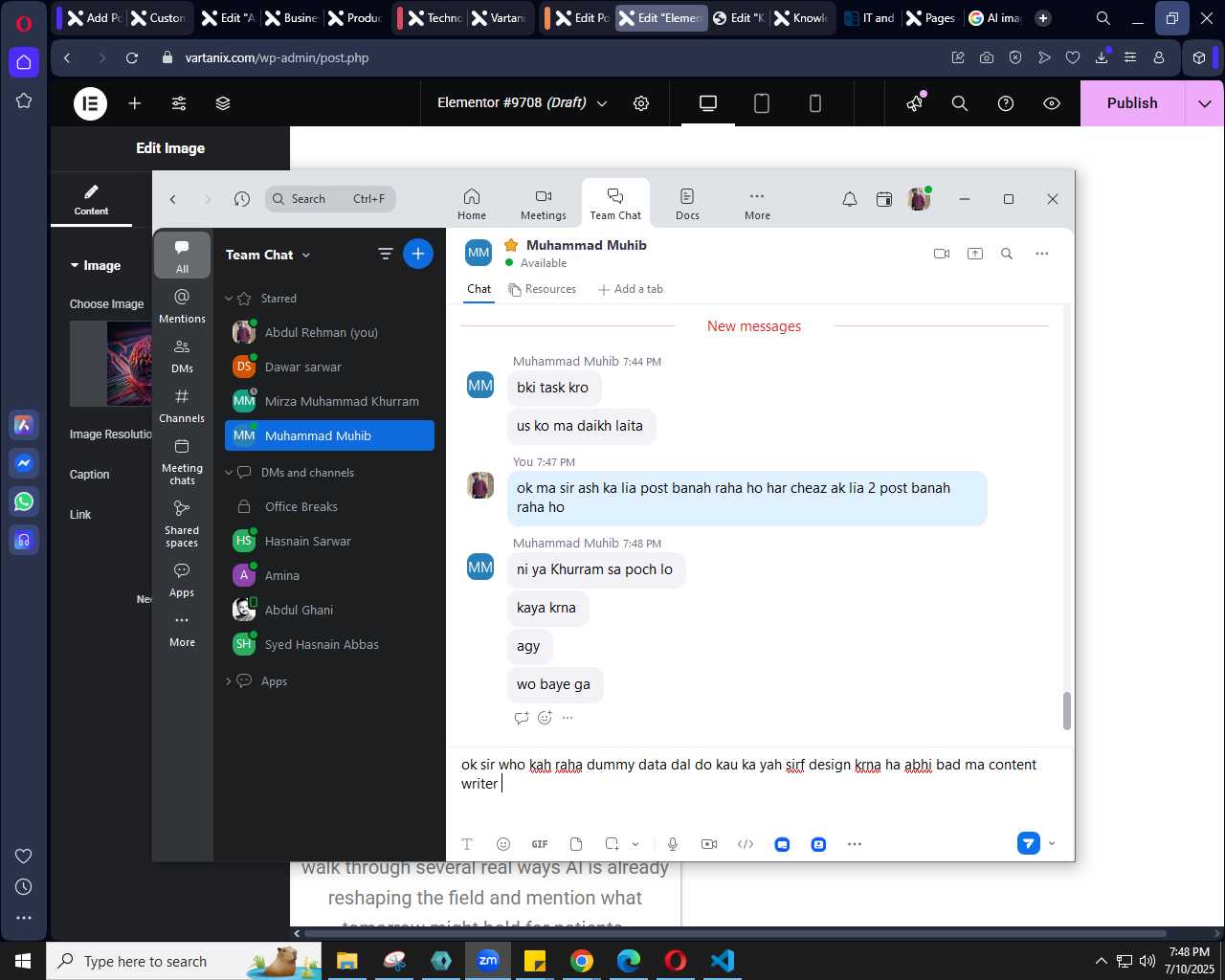Image resolution: width=1225 pixels, height=980 pixels.
Task: Reply to the last message thread
Action: coord(522,718)
